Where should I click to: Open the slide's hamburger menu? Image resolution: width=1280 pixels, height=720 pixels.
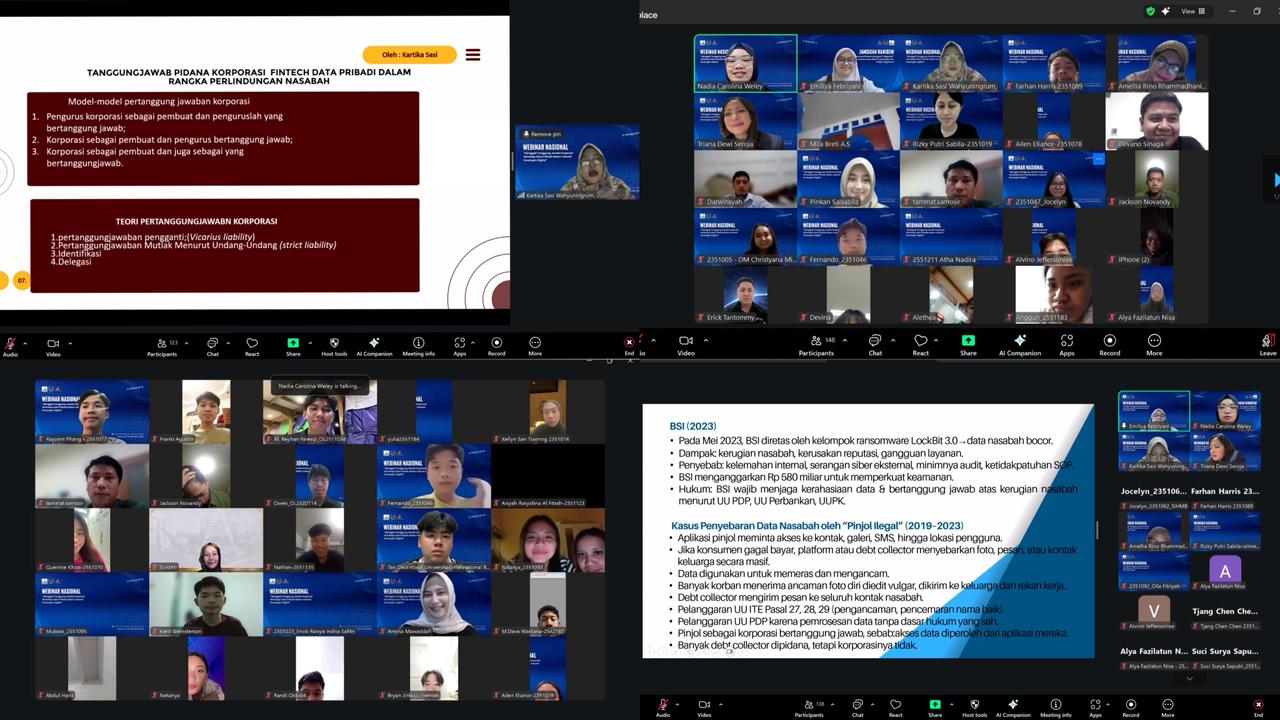[x=472, y=55]
